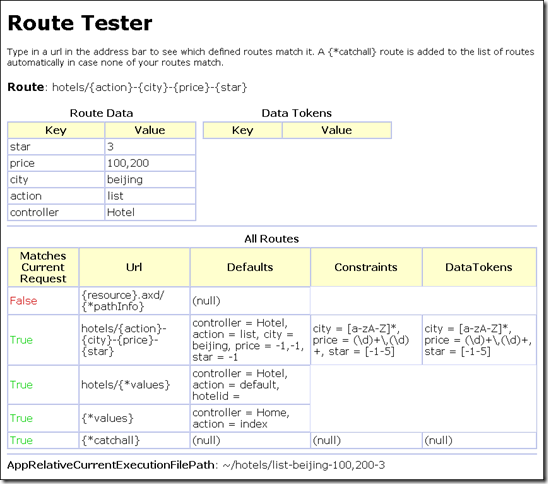Select the Route Data Key column header
This screenshot has width=548, height=484.
click(56, 130)
